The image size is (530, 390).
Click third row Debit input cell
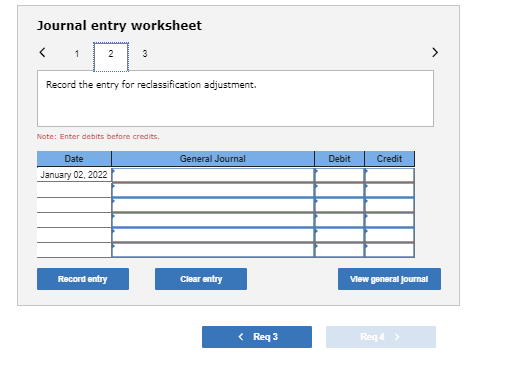pos(339,205)
